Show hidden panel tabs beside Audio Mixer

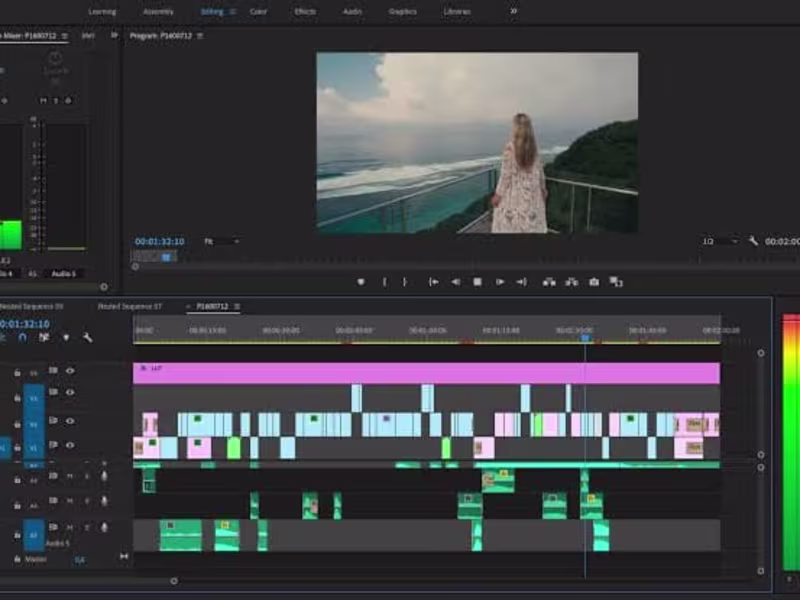click(114, 35)
